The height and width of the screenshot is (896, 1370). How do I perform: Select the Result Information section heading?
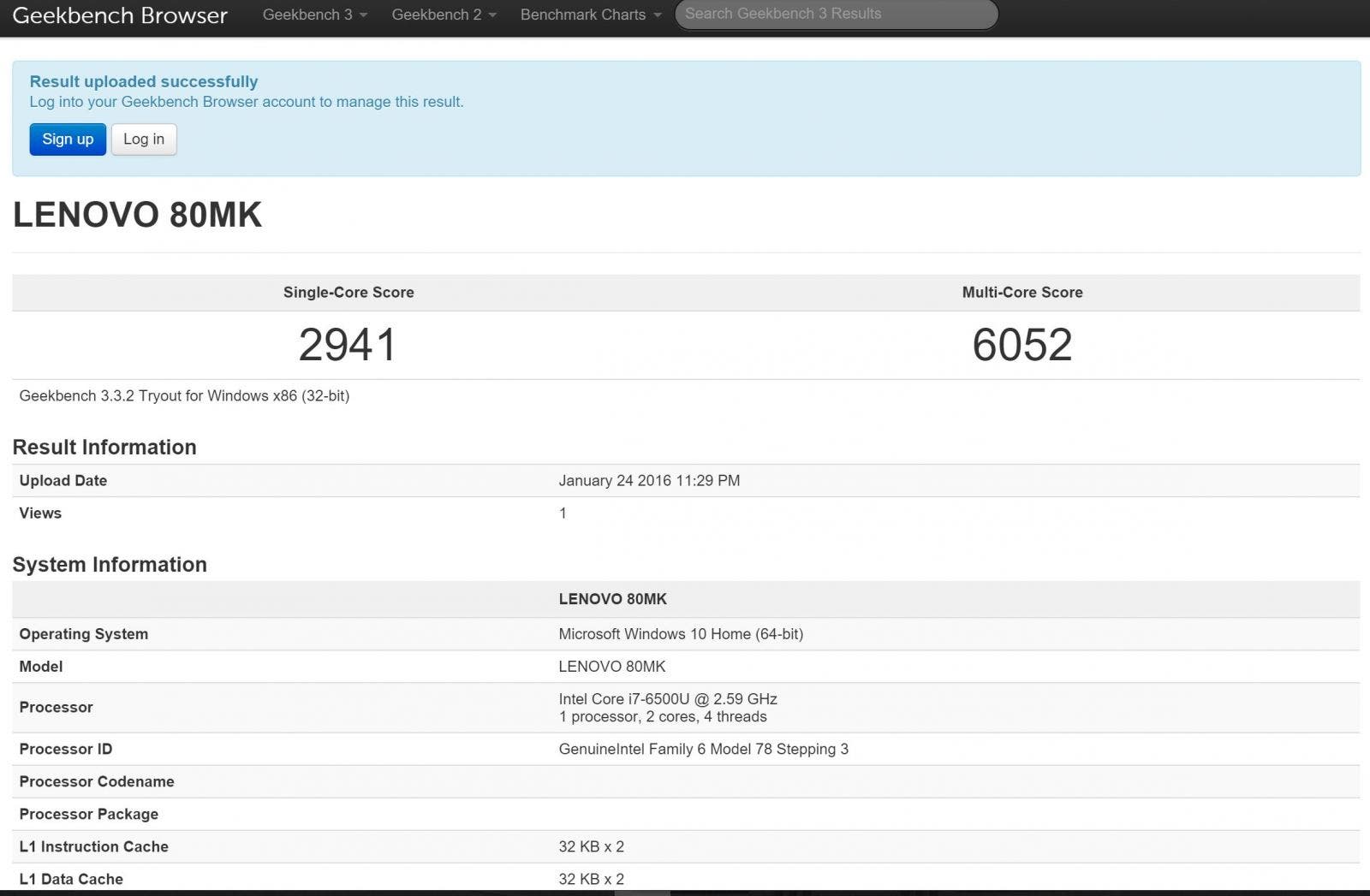[104, 447]
